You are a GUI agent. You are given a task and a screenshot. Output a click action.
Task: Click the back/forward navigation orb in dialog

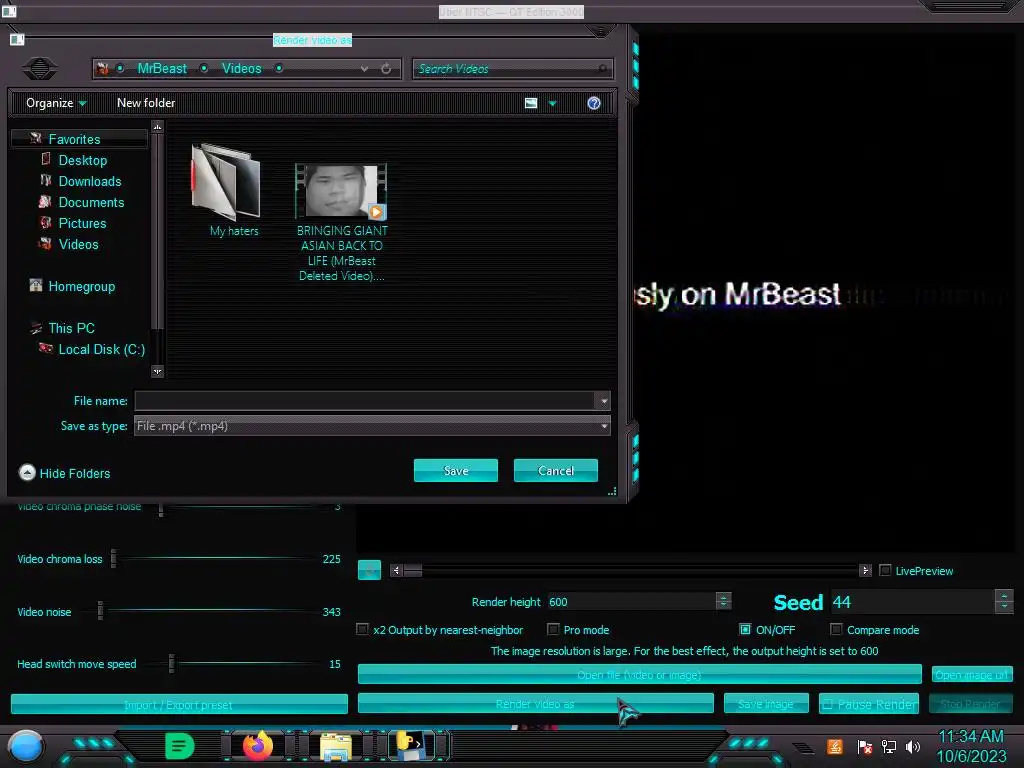coord(40,68)
